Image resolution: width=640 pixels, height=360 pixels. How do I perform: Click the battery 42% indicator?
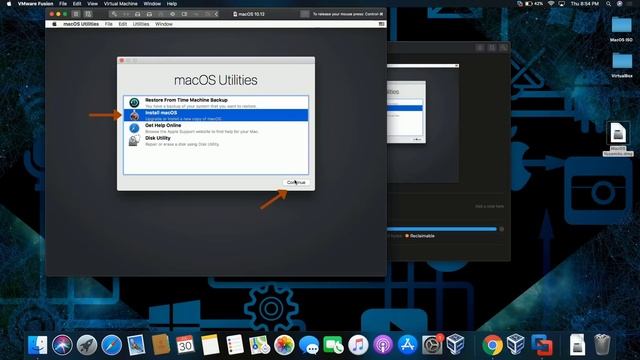pos(534,4)
